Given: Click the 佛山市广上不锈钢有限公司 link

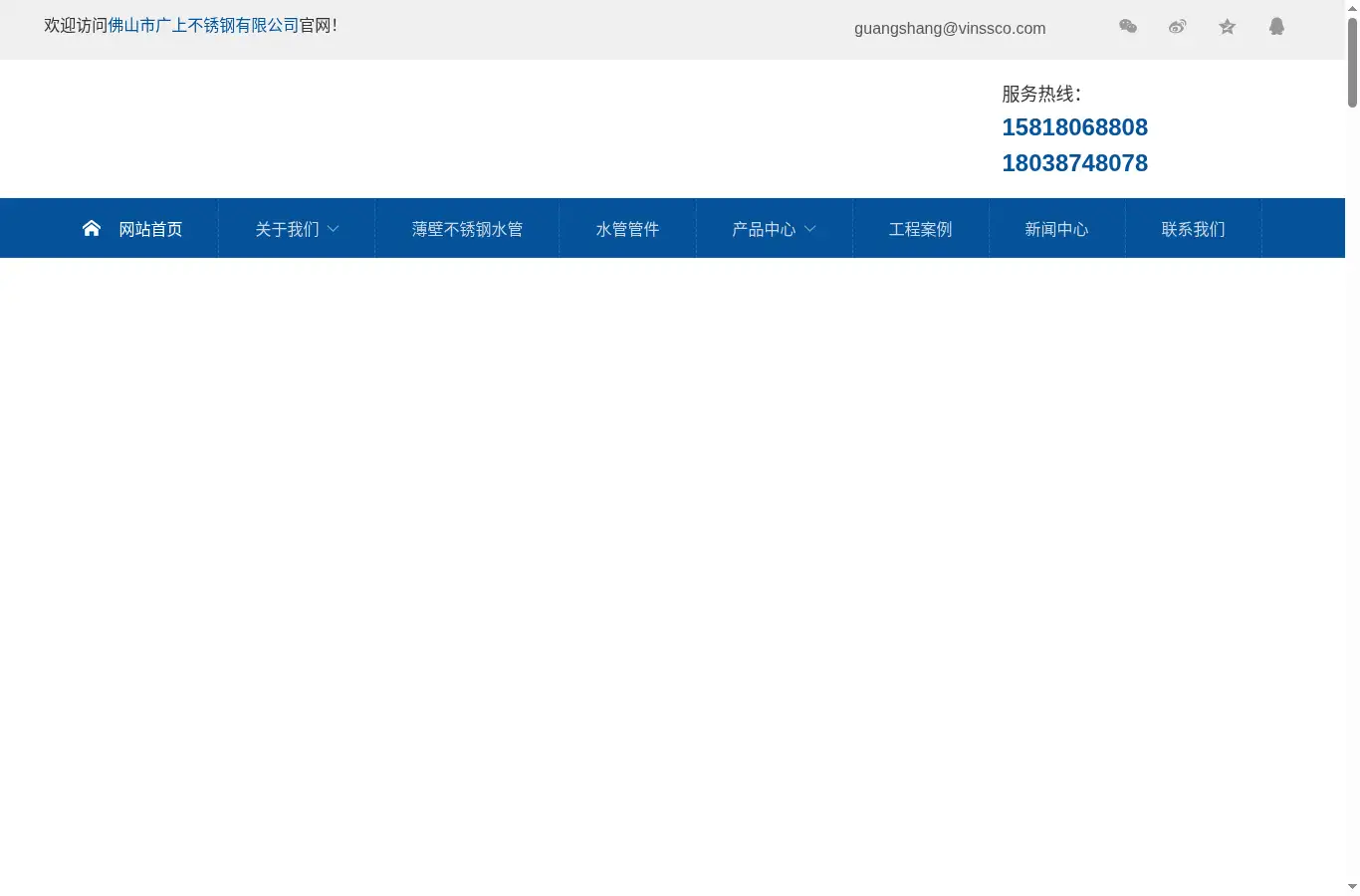Looking at the screenshot, I should click(203, 26).
